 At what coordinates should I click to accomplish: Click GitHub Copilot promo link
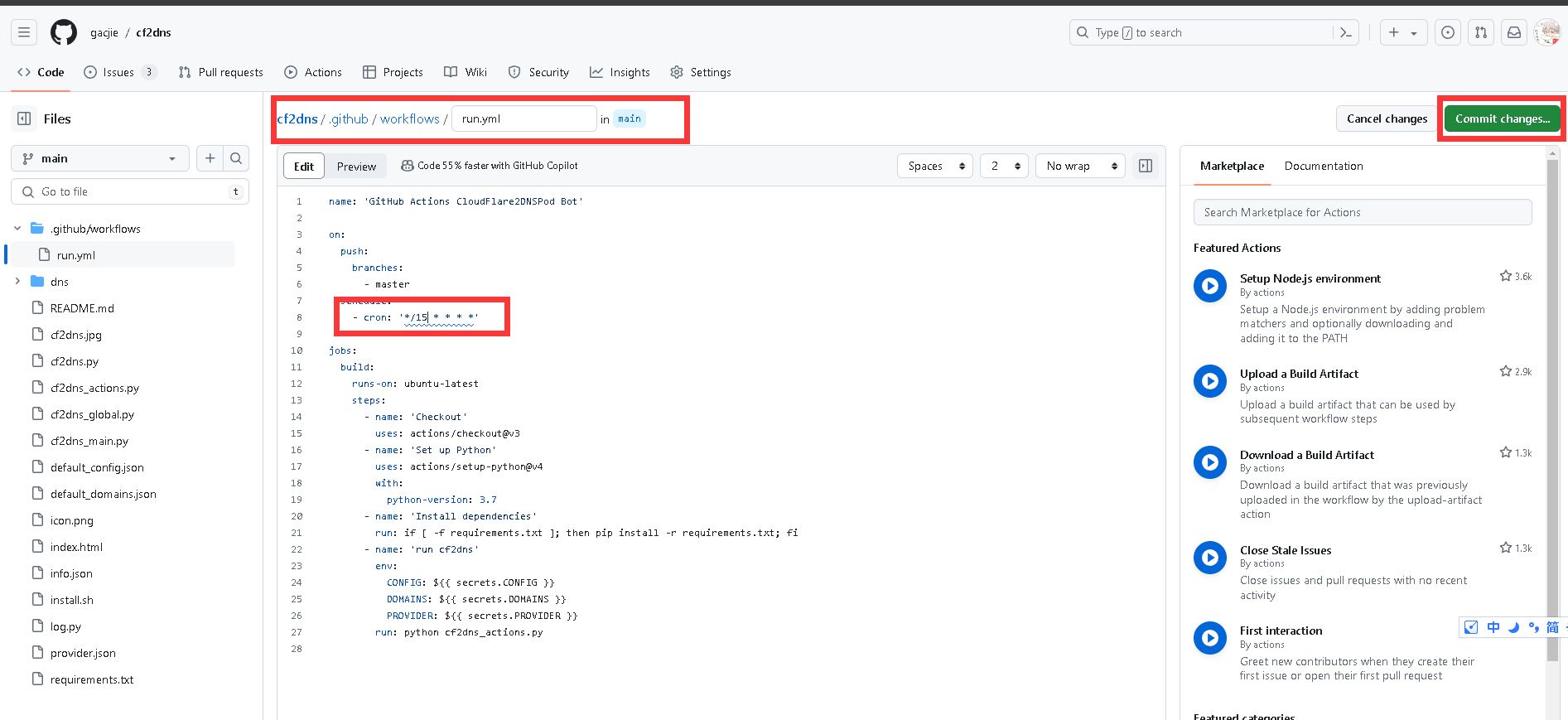pyautogui.click(x=490, y=166)
